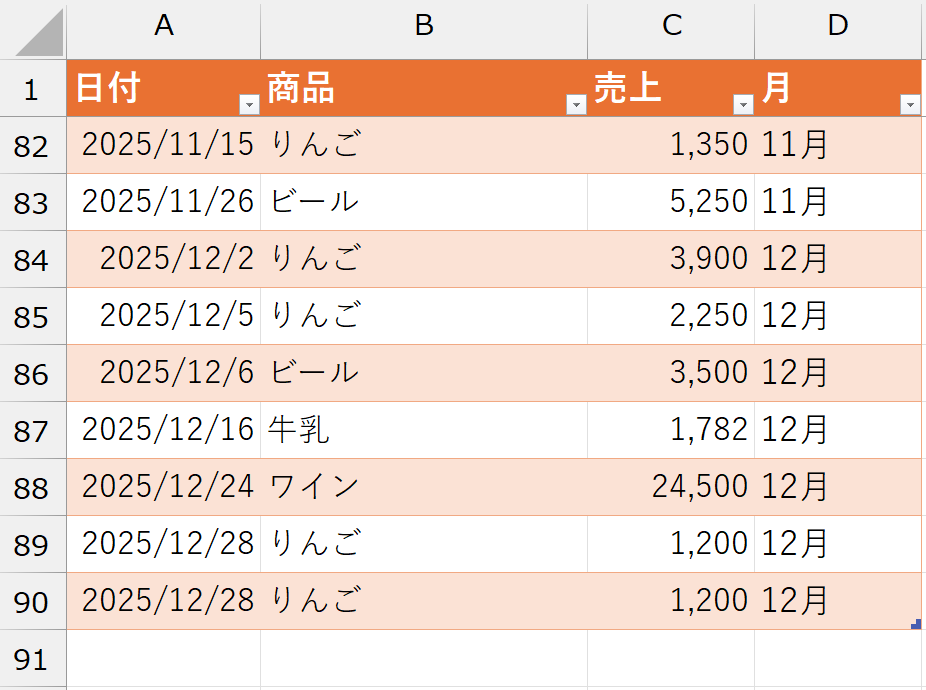
Task: Select the ワイン cell in row 88
Action: pyautogui.click(x=423, y=487)
